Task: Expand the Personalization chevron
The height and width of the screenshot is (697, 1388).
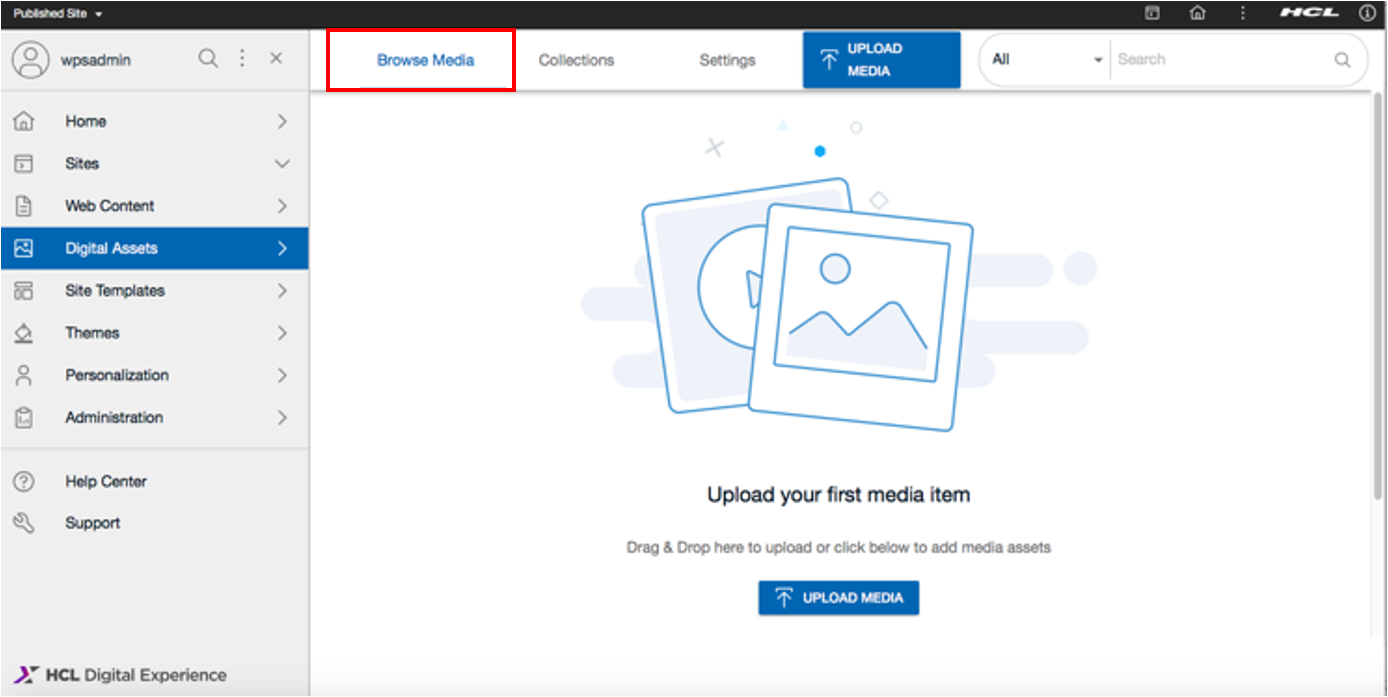Action: pos(282,375)
